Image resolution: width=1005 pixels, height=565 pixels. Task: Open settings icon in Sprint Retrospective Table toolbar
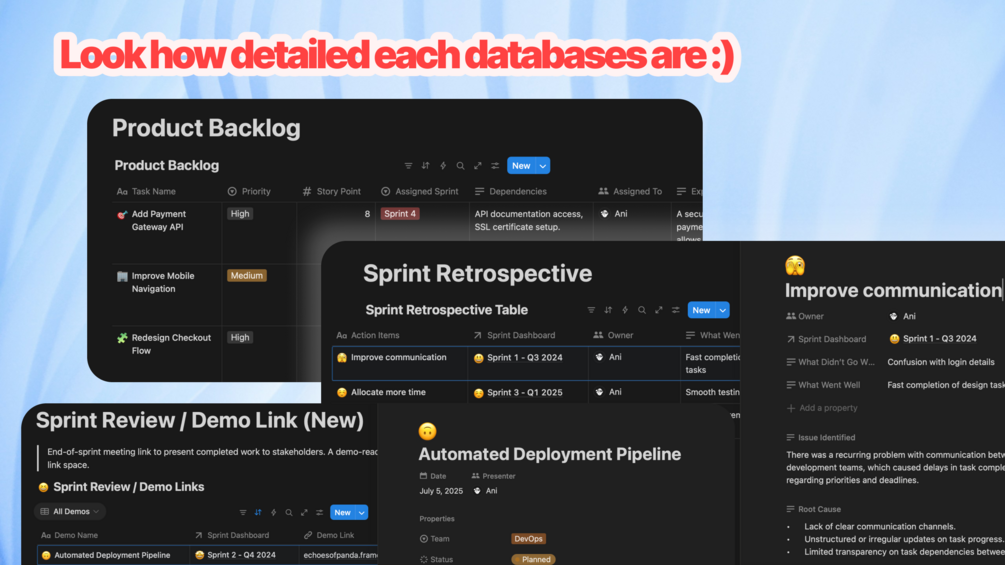pyautogui.click(x=676, y=310)
